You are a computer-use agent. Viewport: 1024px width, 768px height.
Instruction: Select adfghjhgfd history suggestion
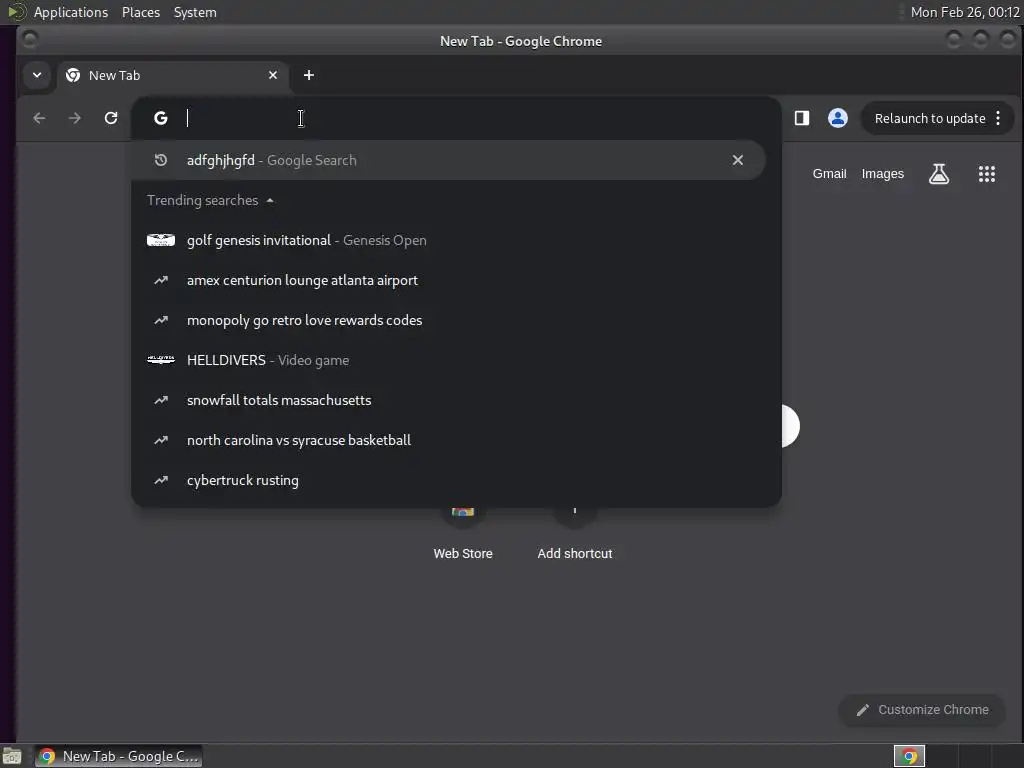pyautogui.click(x=448, y=160)
